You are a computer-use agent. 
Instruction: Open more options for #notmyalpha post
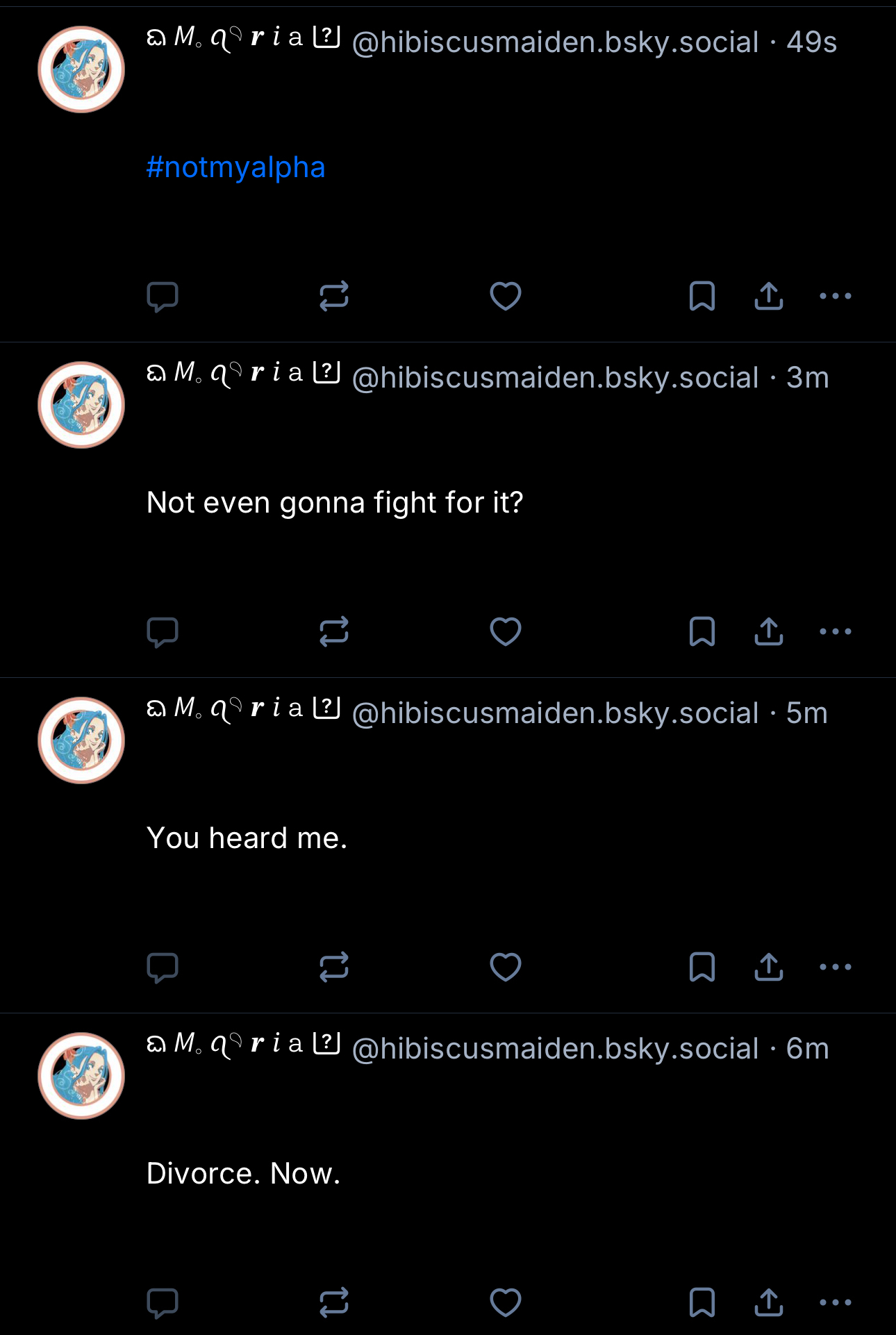click(835, 297)
